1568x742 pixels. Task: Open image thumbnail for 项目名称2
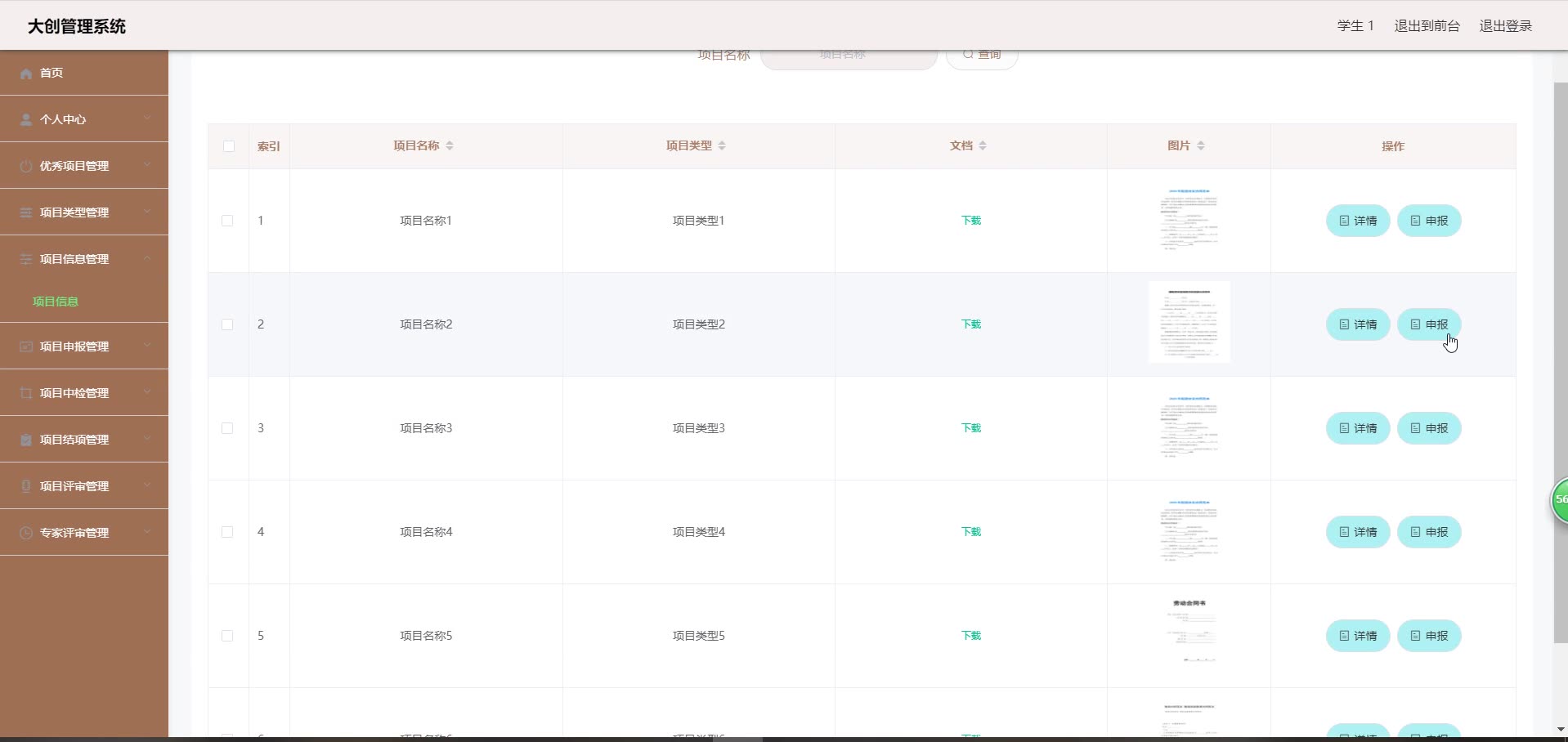tap(1189, 322)
